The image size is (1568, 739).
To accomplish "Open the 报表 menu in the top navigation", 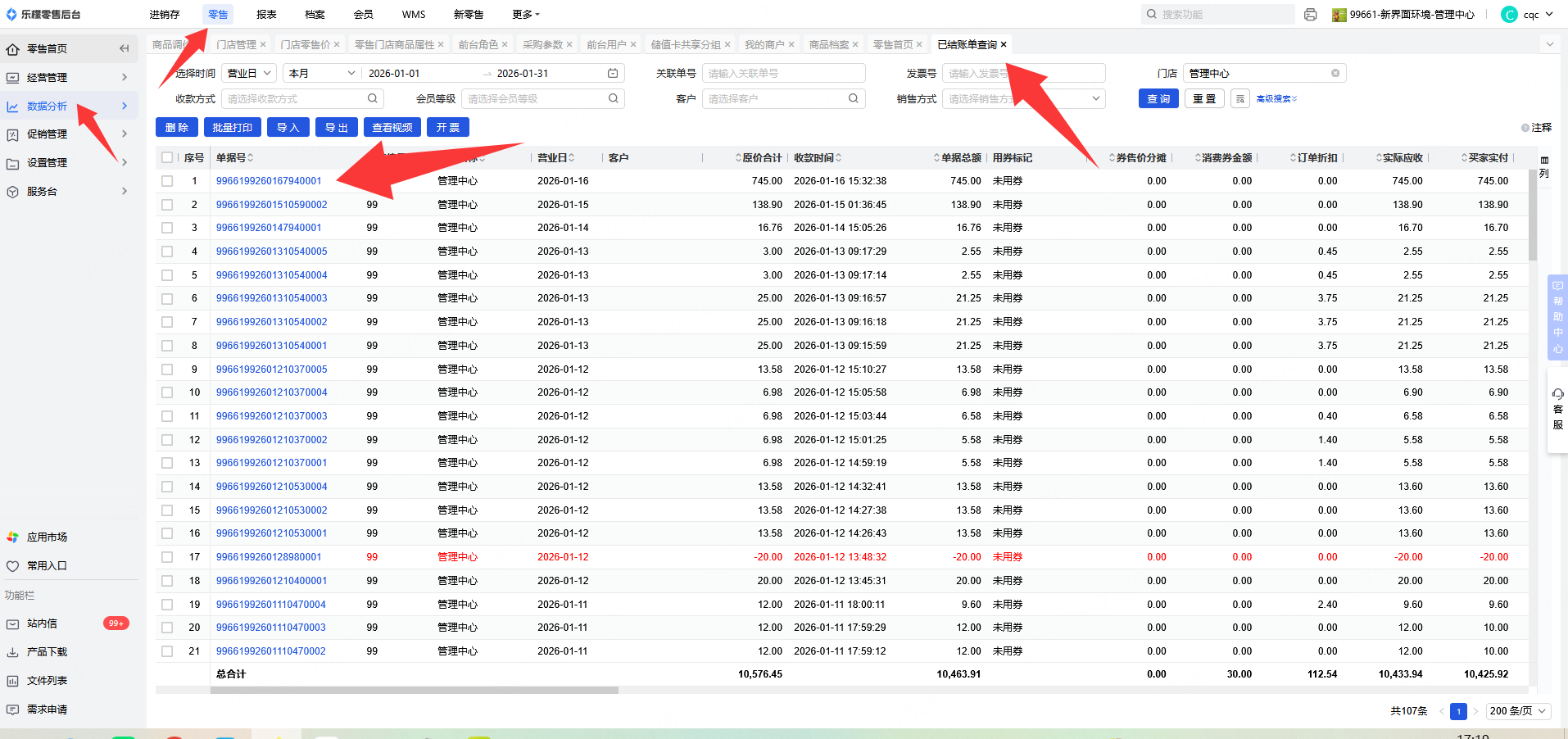I will tap(266, 15).
